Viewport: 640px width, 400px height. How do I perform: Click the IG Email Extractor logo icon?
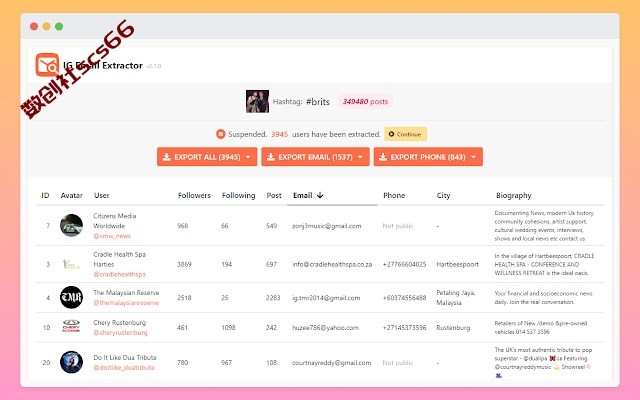(x=47, y=64)
